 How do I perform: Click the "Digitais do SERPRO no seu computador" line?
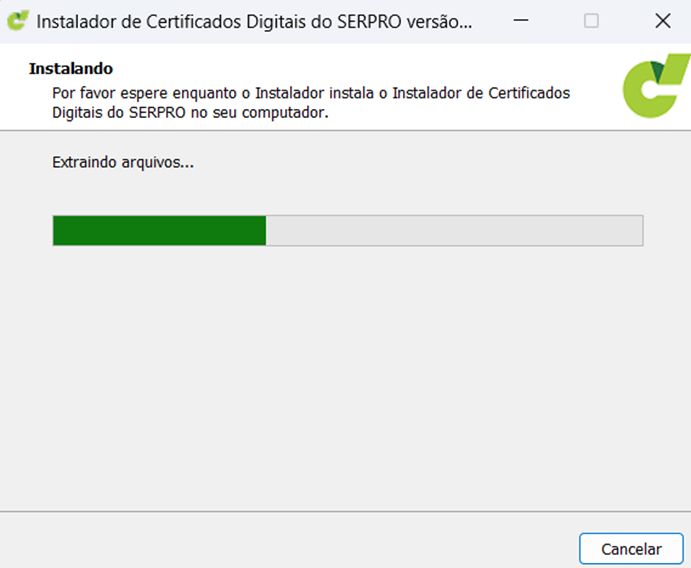(190, 113)
